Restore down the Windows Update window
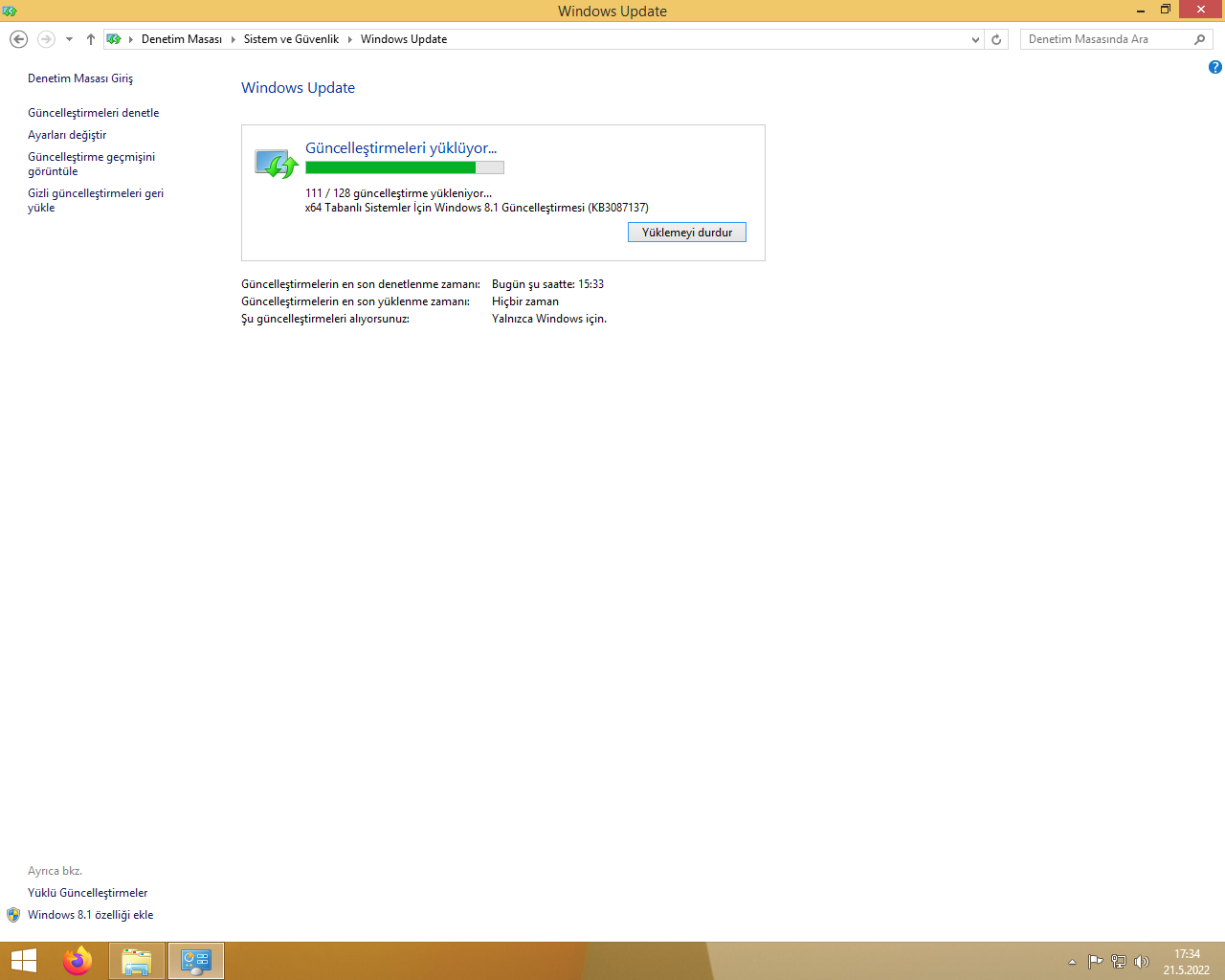The width and height of the screenshot is (1225, 980). [x=1166, y=11]
